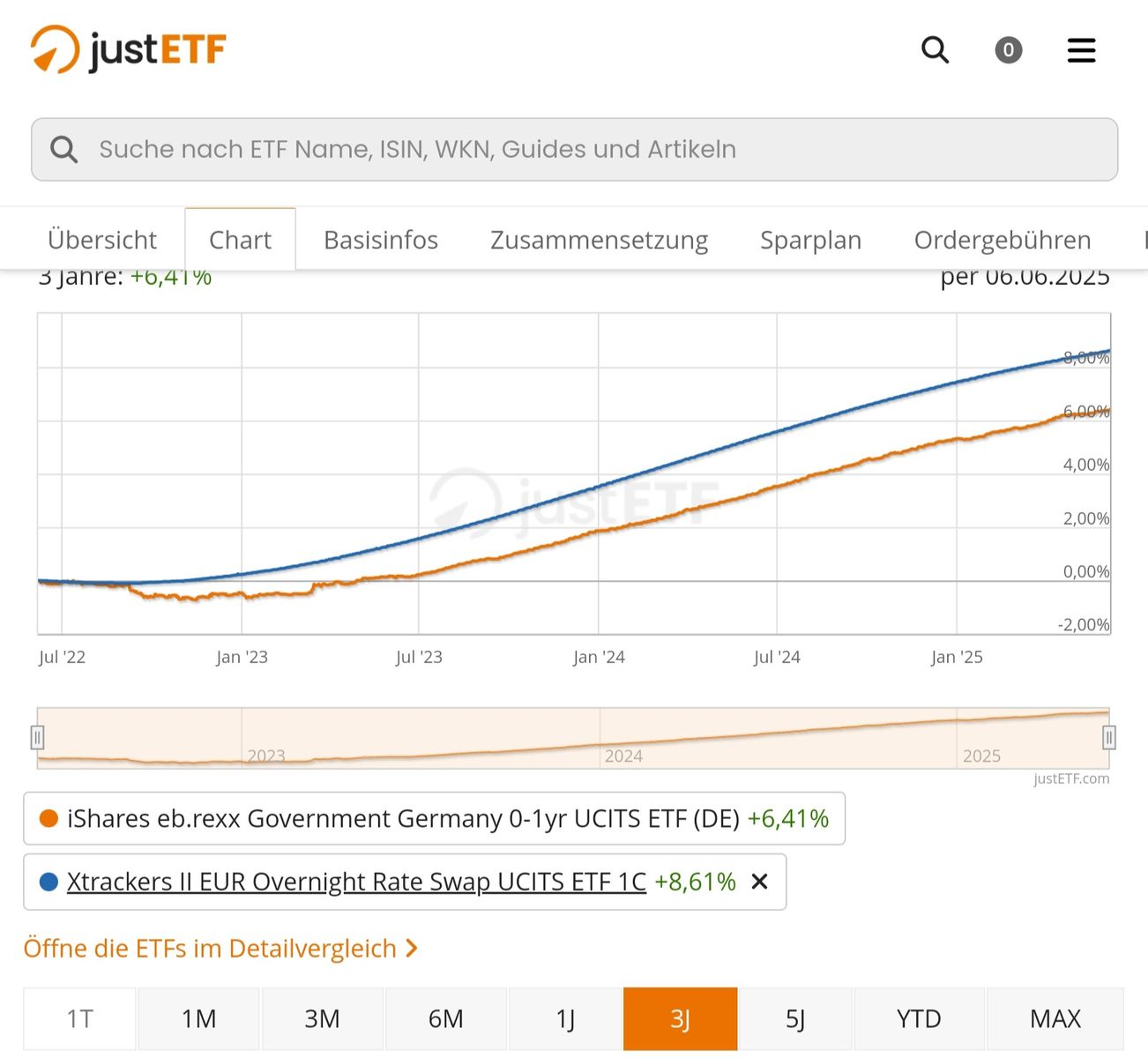Set chart range to MAX

pos(1055,1019)
